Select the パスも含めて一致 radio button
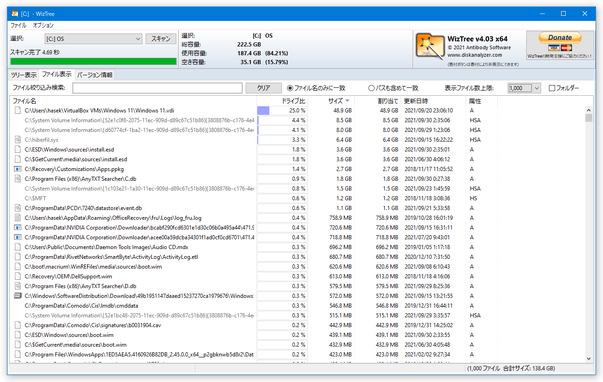 tap(371, 88)
